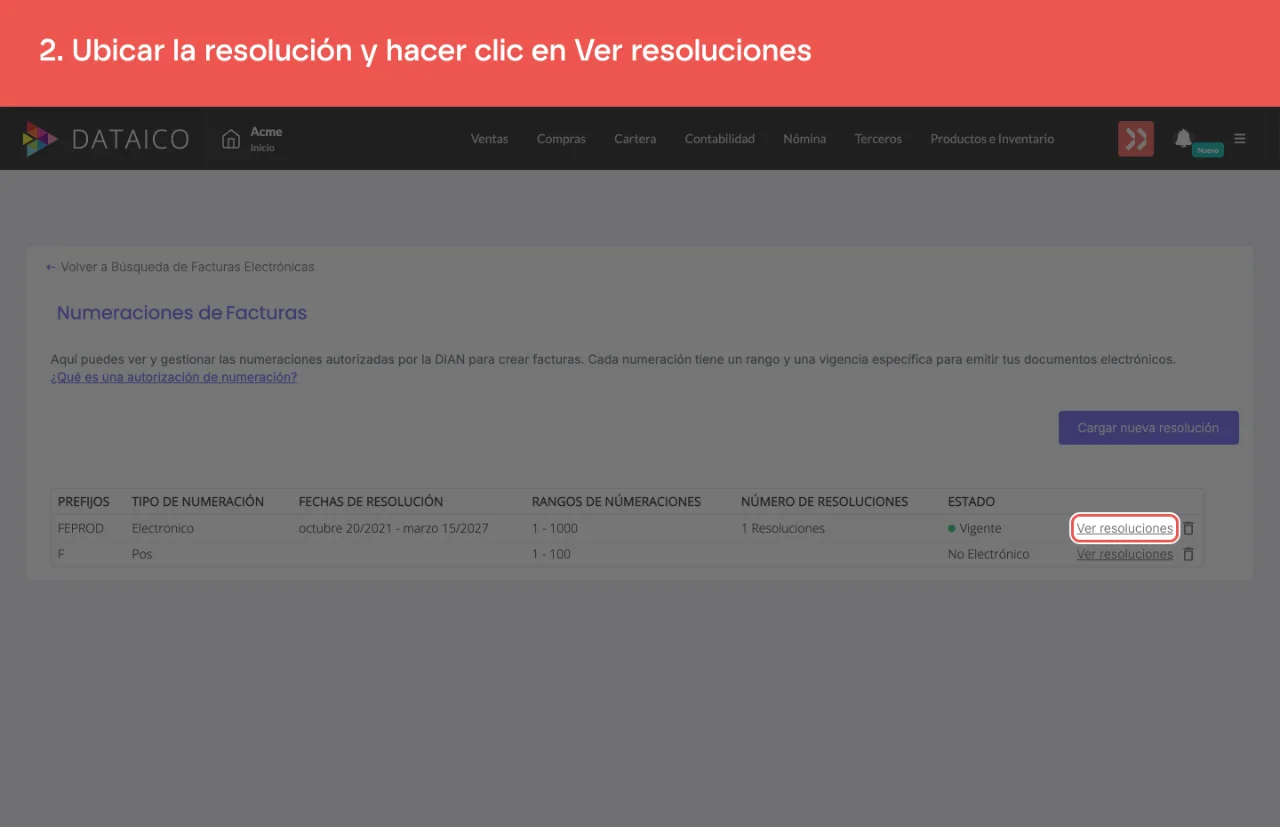Open the hamburger menu icon
The image size is (1280, 827).
1240,139
